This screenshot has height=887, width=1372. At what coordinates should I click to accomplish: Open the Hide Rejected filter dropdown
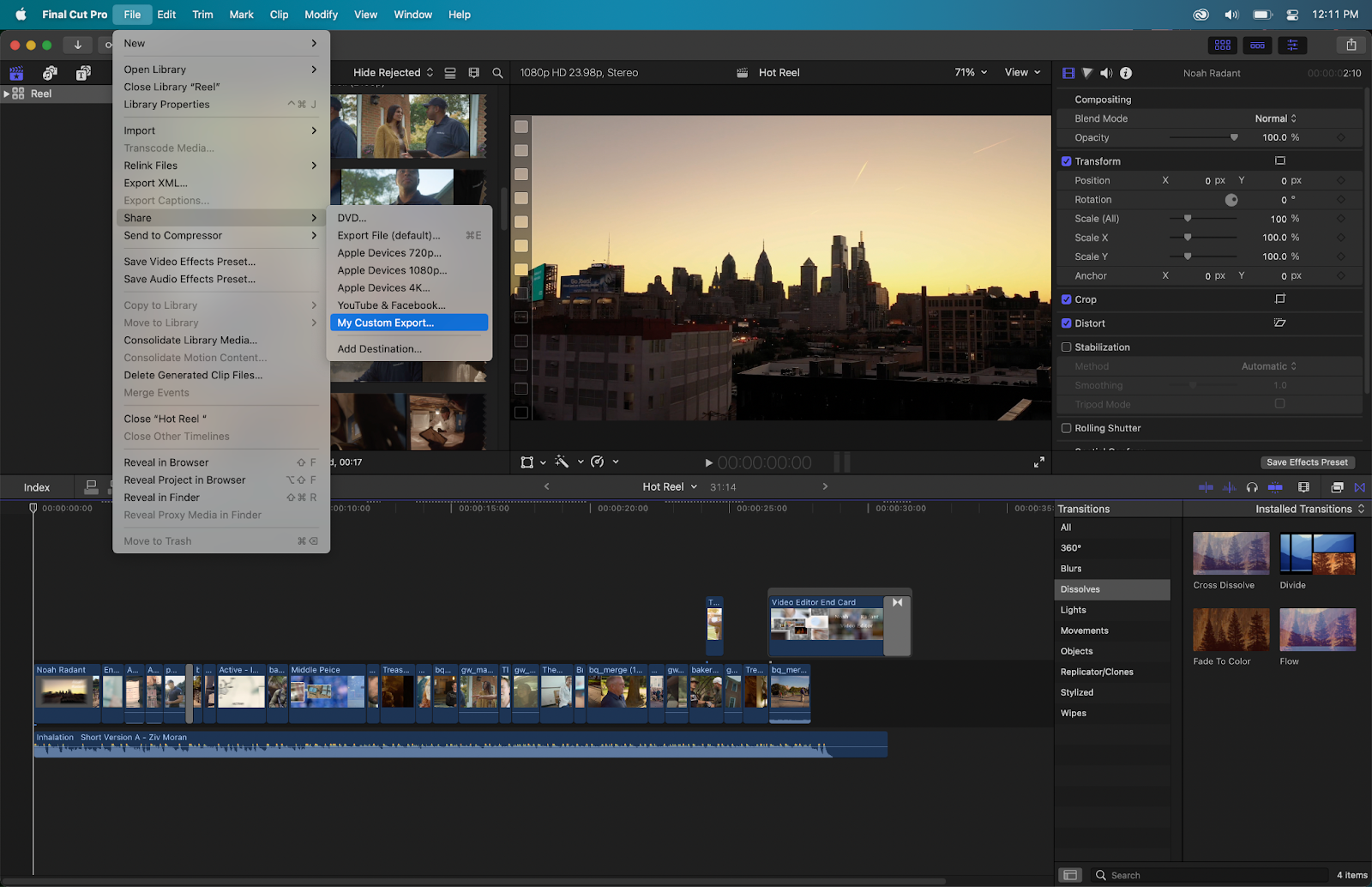(394, 73)
